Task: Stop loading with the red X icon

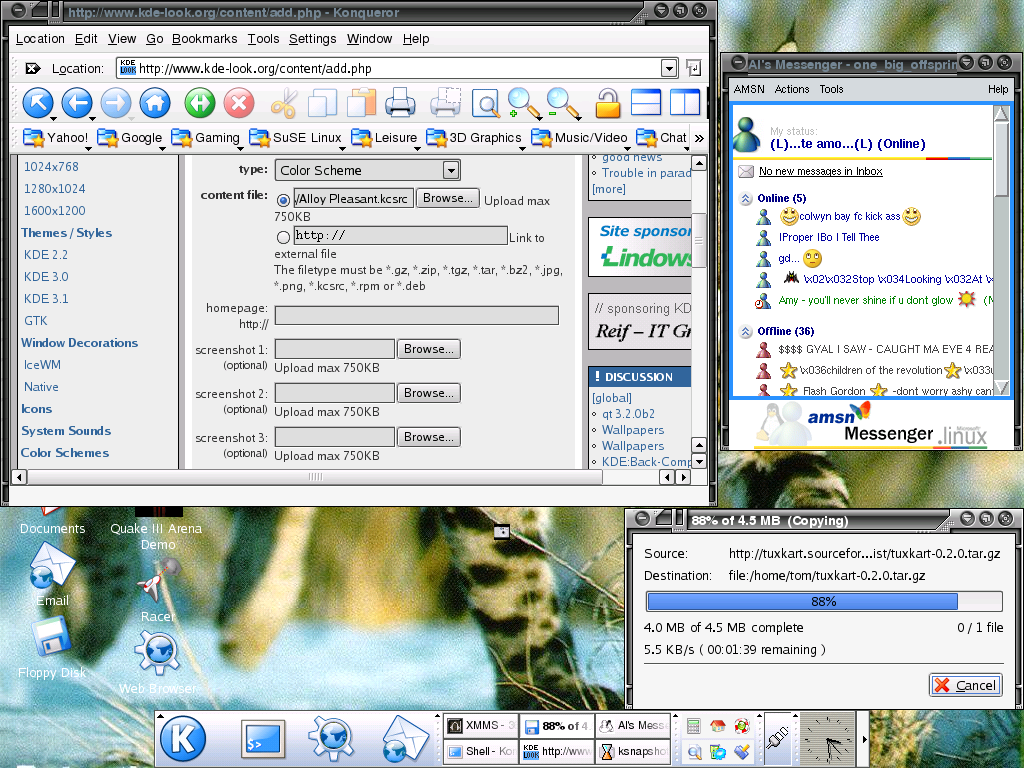Action: [239, 103]
